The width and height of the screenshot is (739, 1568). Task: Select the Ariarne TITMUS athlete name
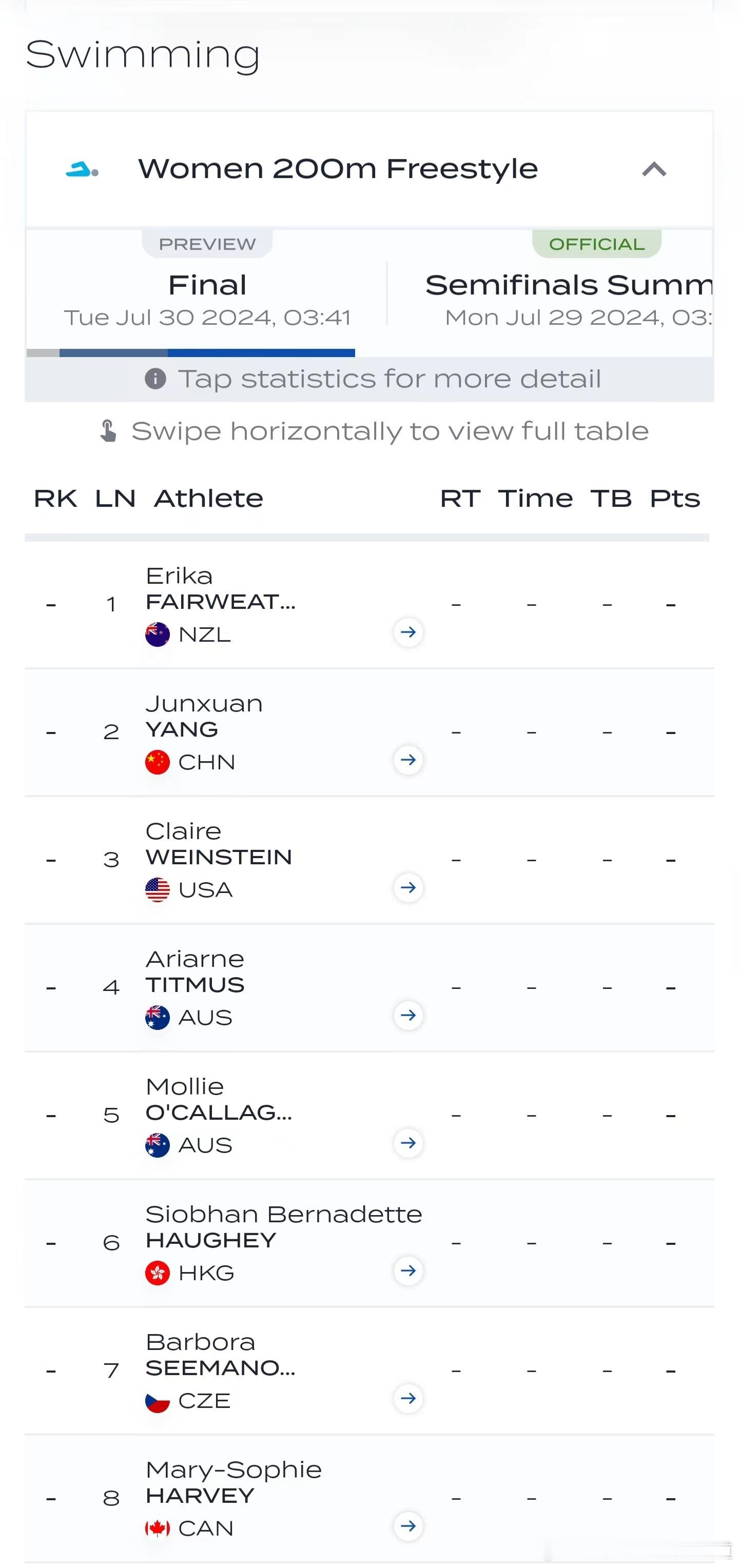click(195, 971)
